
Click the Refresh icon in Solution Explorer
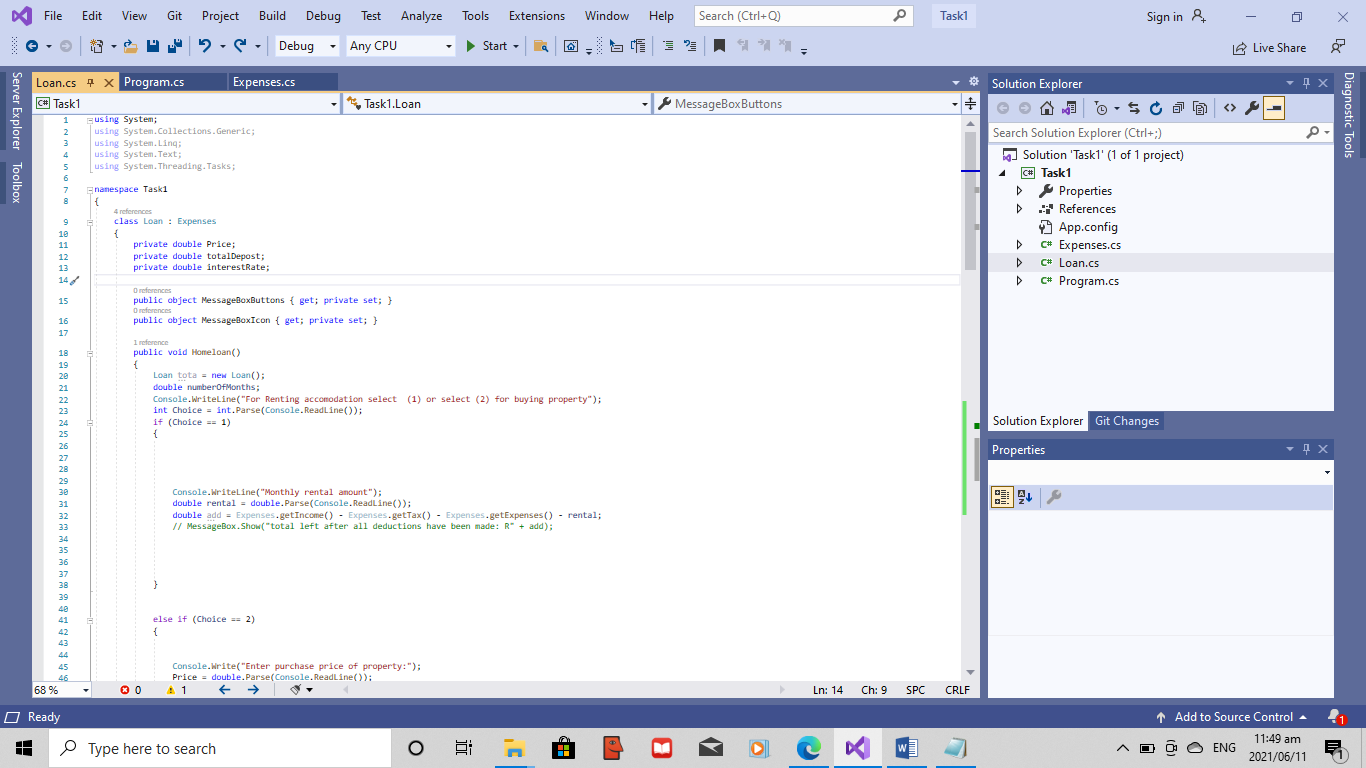click(1156, 108)
